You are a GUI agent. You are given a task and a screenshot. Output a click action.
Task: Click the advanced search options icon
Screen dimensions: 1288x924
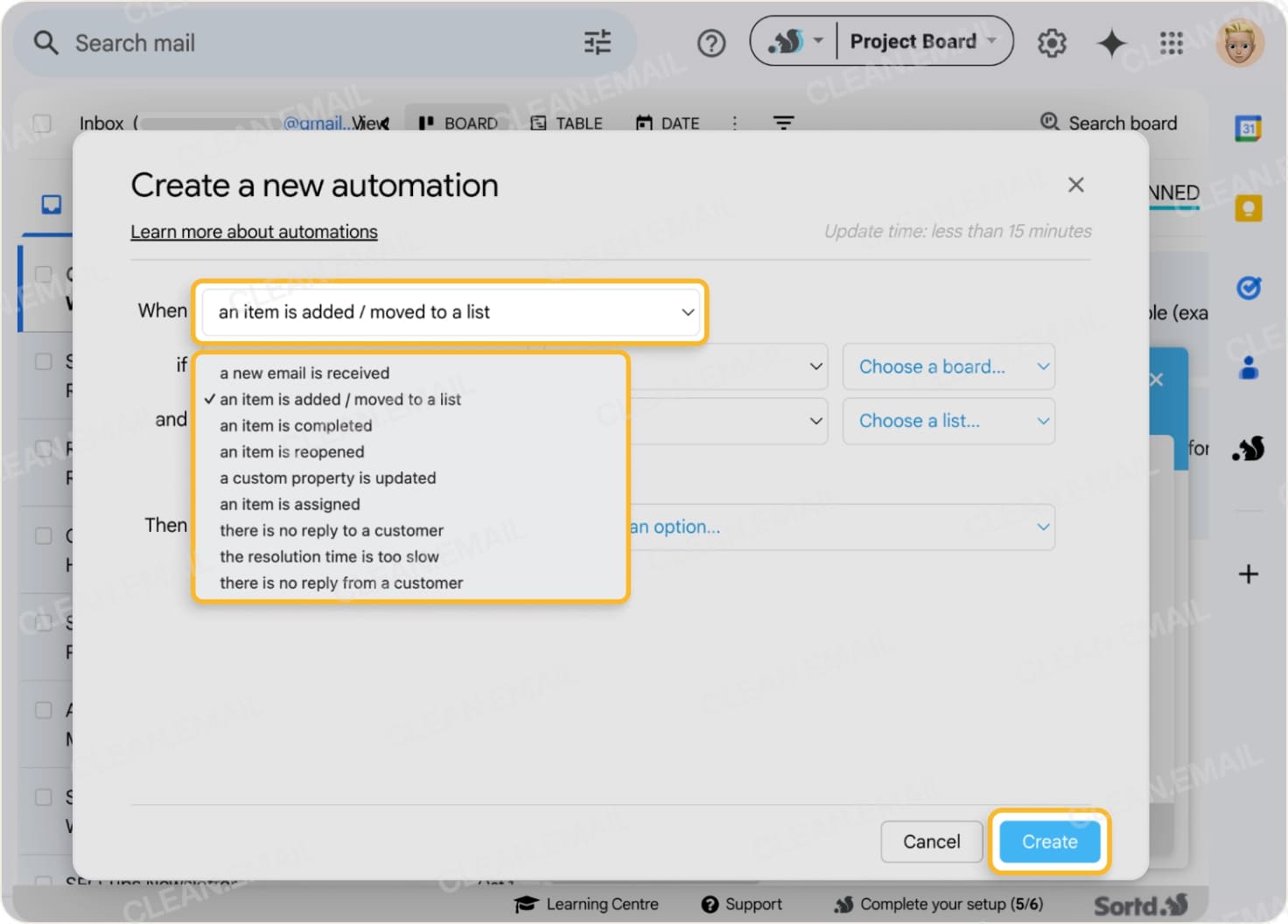coord(598,42)
